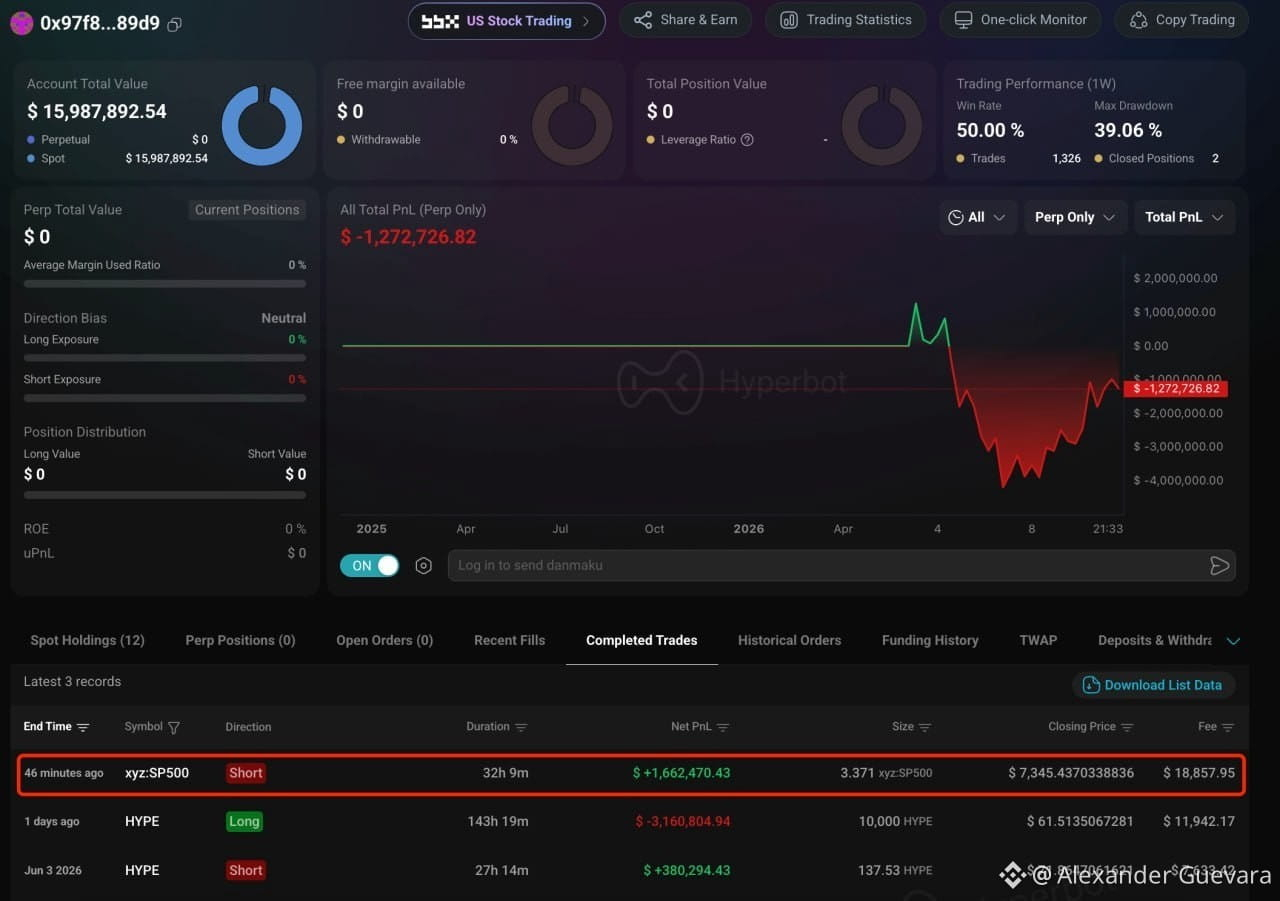The image size is (1280, 901).
Task: Click Max Drawdown 39.06 % value
Action: click(1128, 130)
